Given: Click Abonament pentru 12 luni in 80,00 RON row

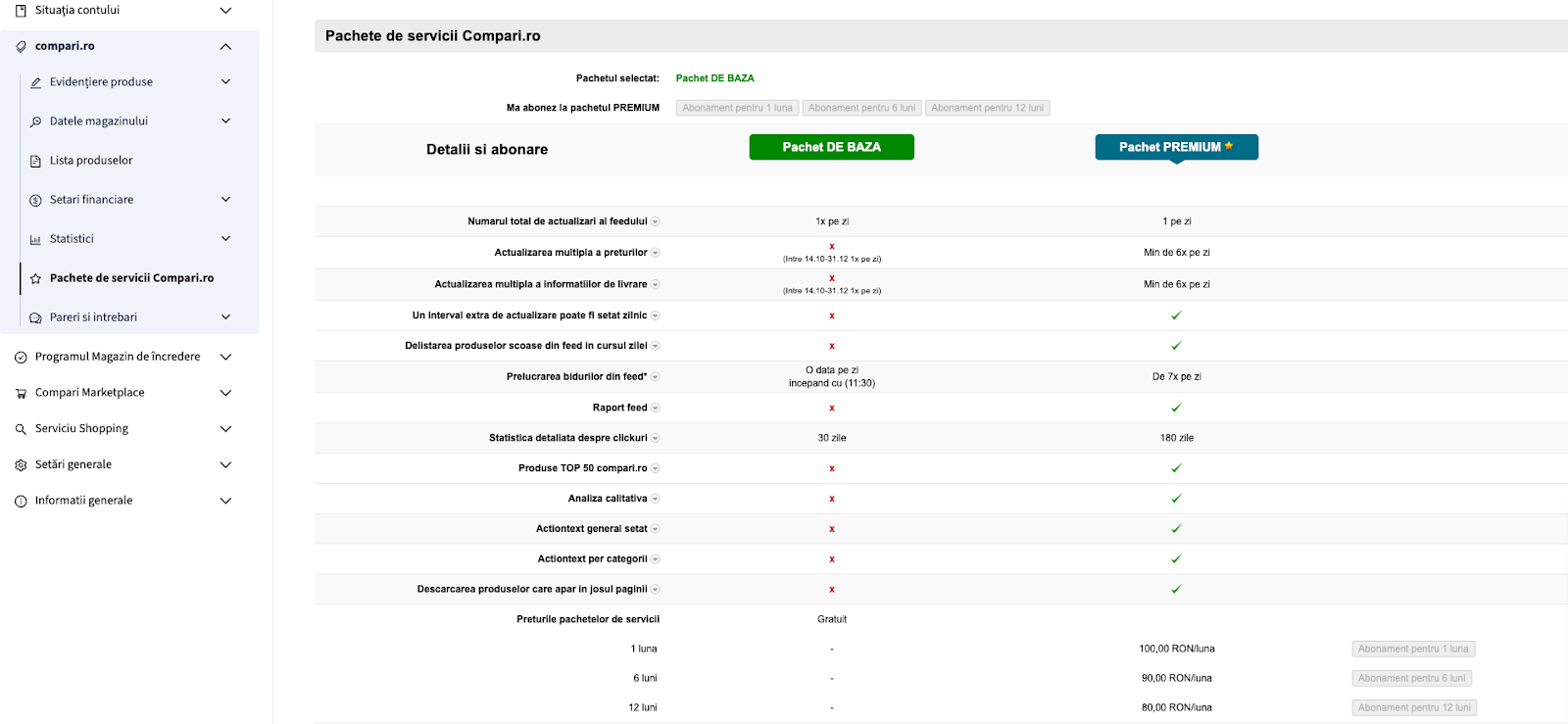Looking at the screenshot, I should (x=1414, y=707).
